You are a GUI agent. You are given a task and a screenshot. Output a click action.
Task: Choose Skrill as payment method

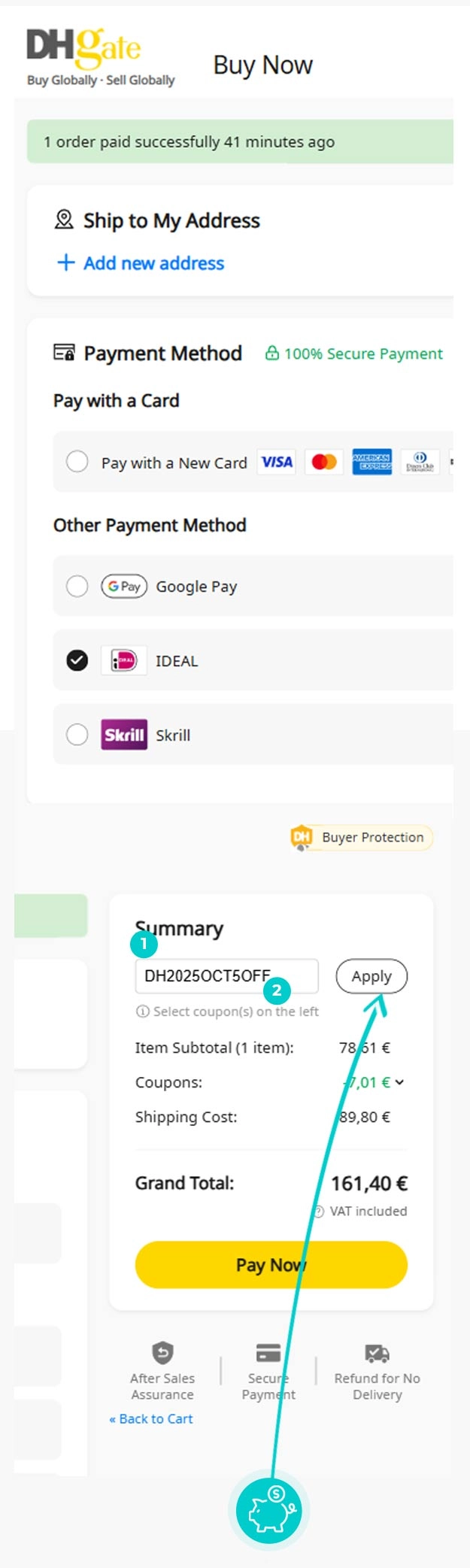pyautogui.click(x=77, y=735)
